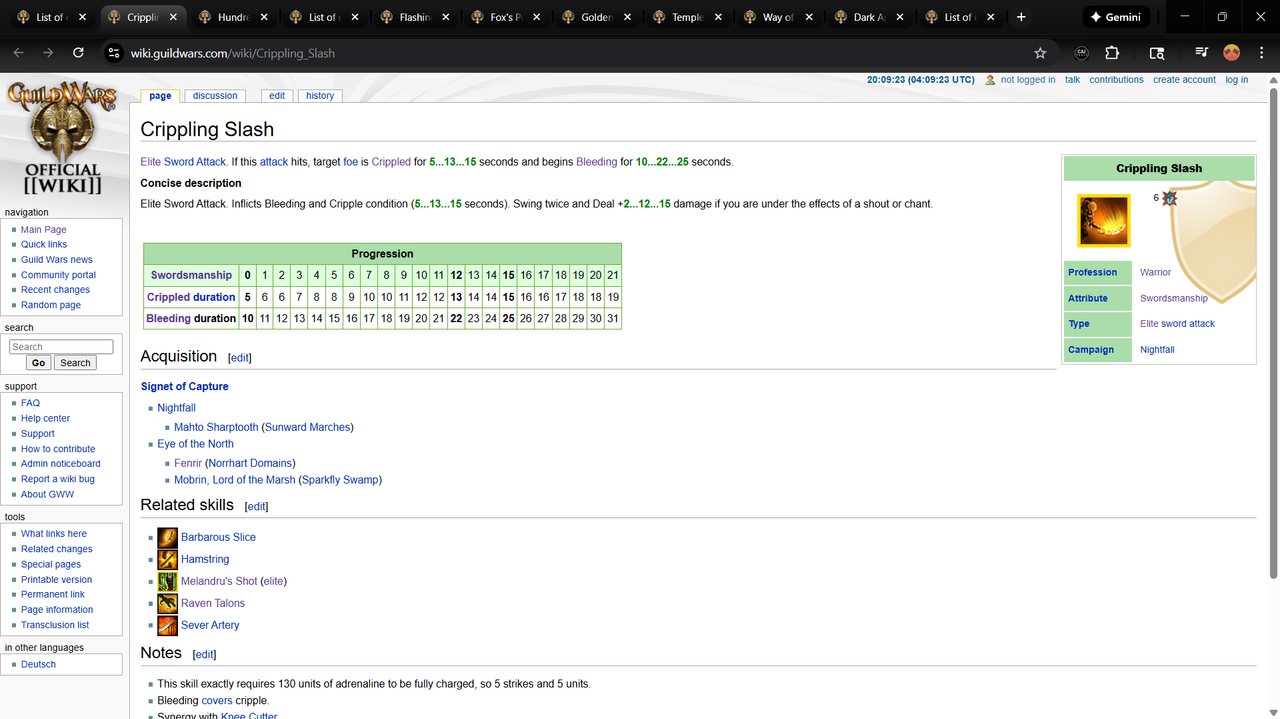Open the media controls icon in toolbar
The image size is (1280, 719).
(1202, 53)
